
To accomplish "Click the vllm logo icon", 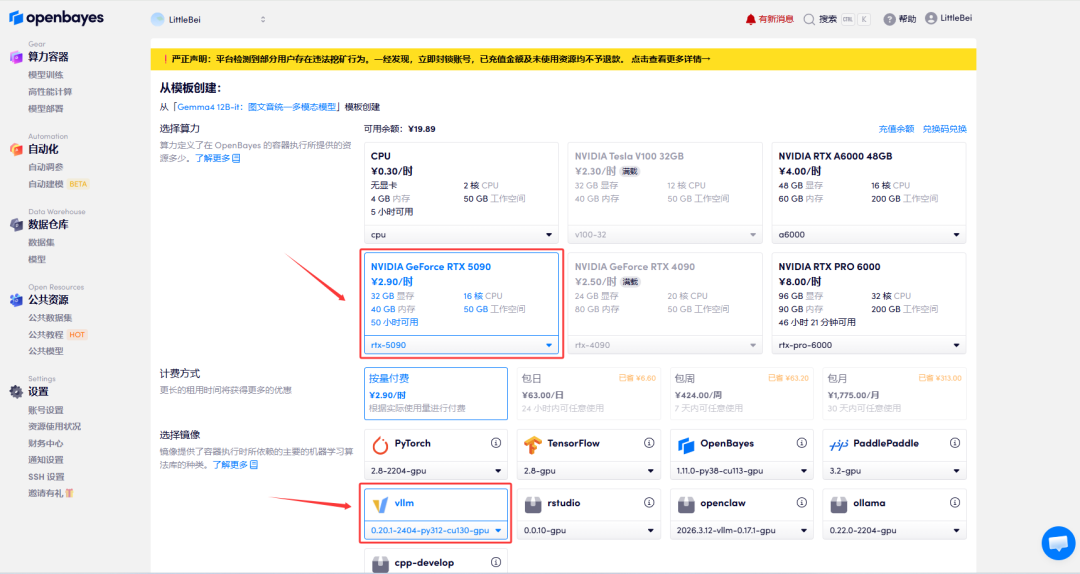I will pyautogui.click(x=380, y=505).
